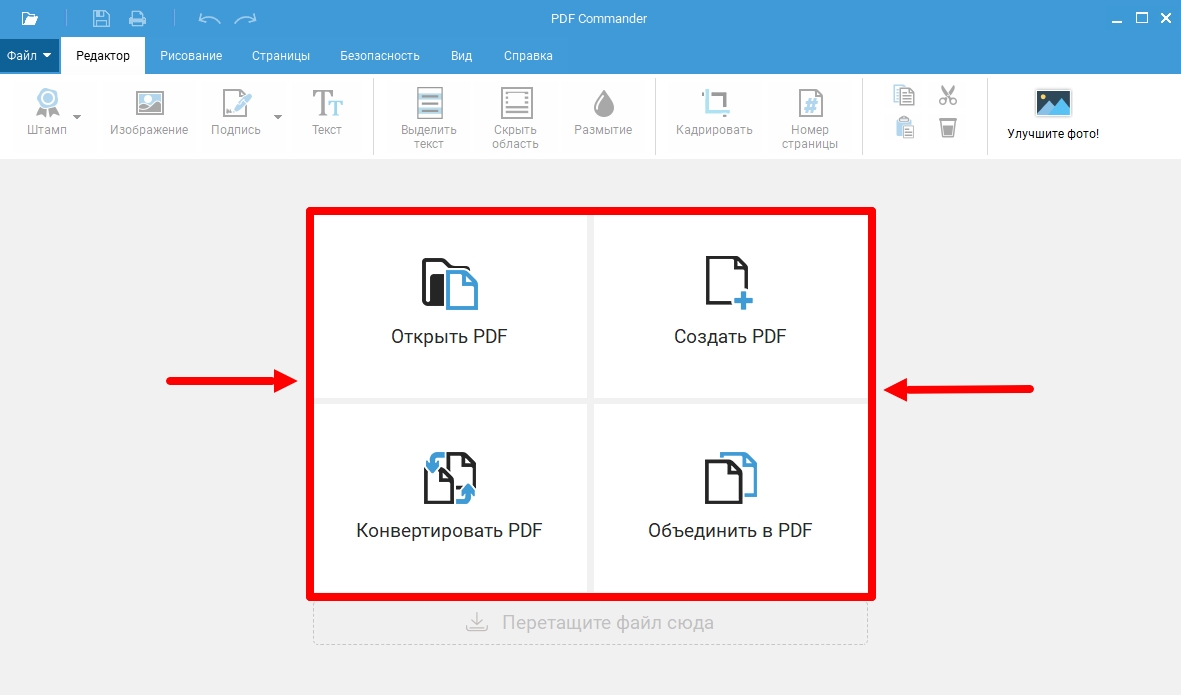Click the open folder icon in title bar

point(30,18)
